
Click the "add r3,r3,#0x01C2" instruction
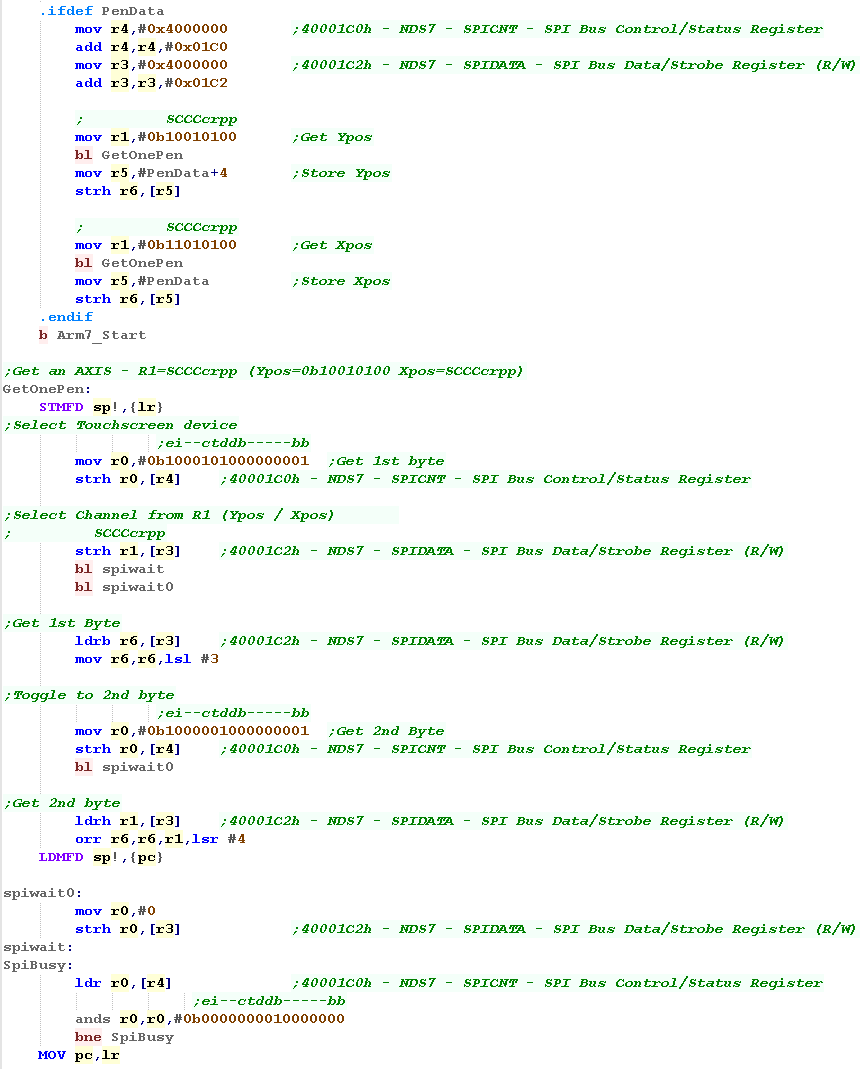point(151,83)
